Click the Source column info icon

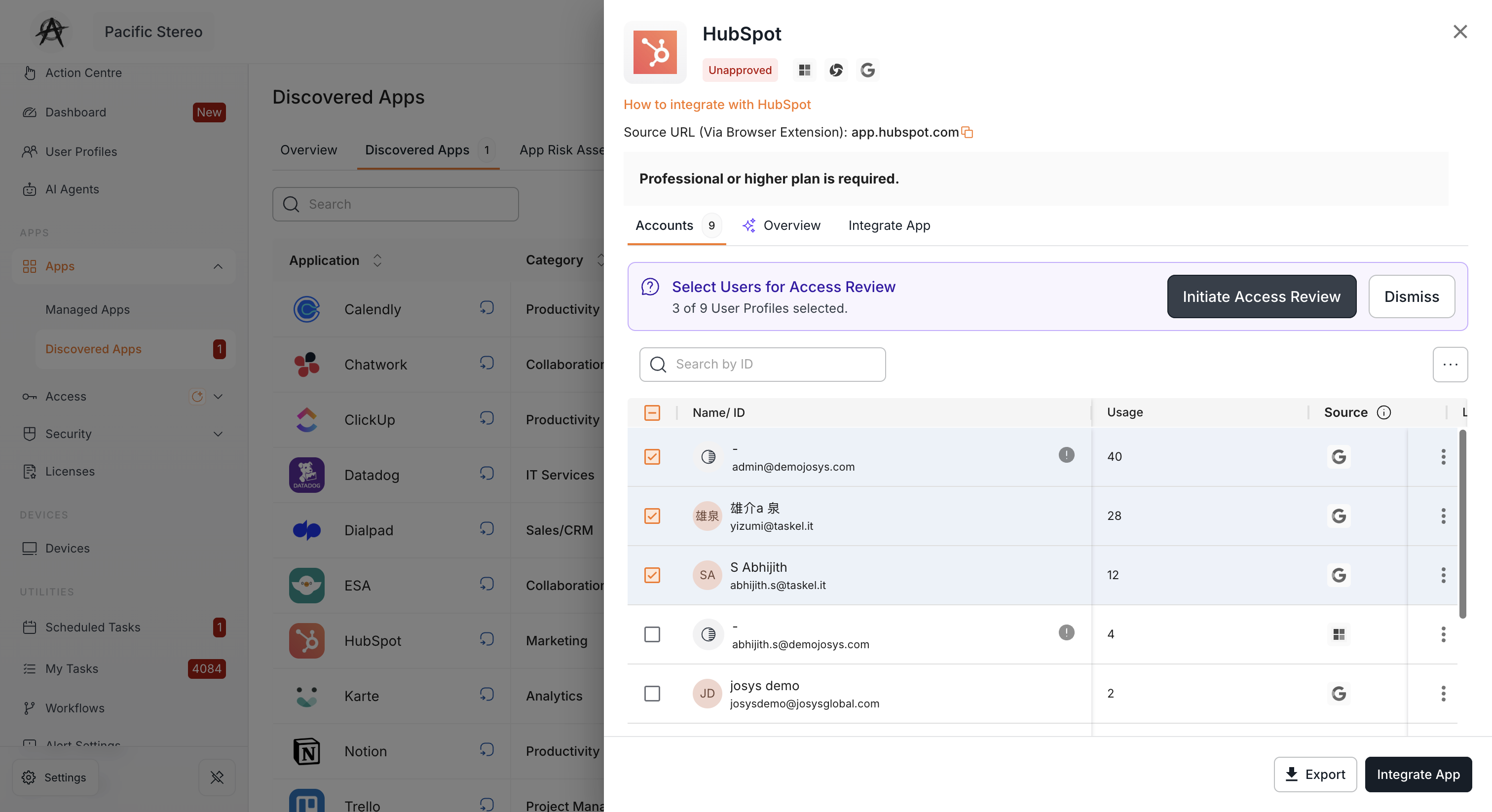coord(1383,412)
